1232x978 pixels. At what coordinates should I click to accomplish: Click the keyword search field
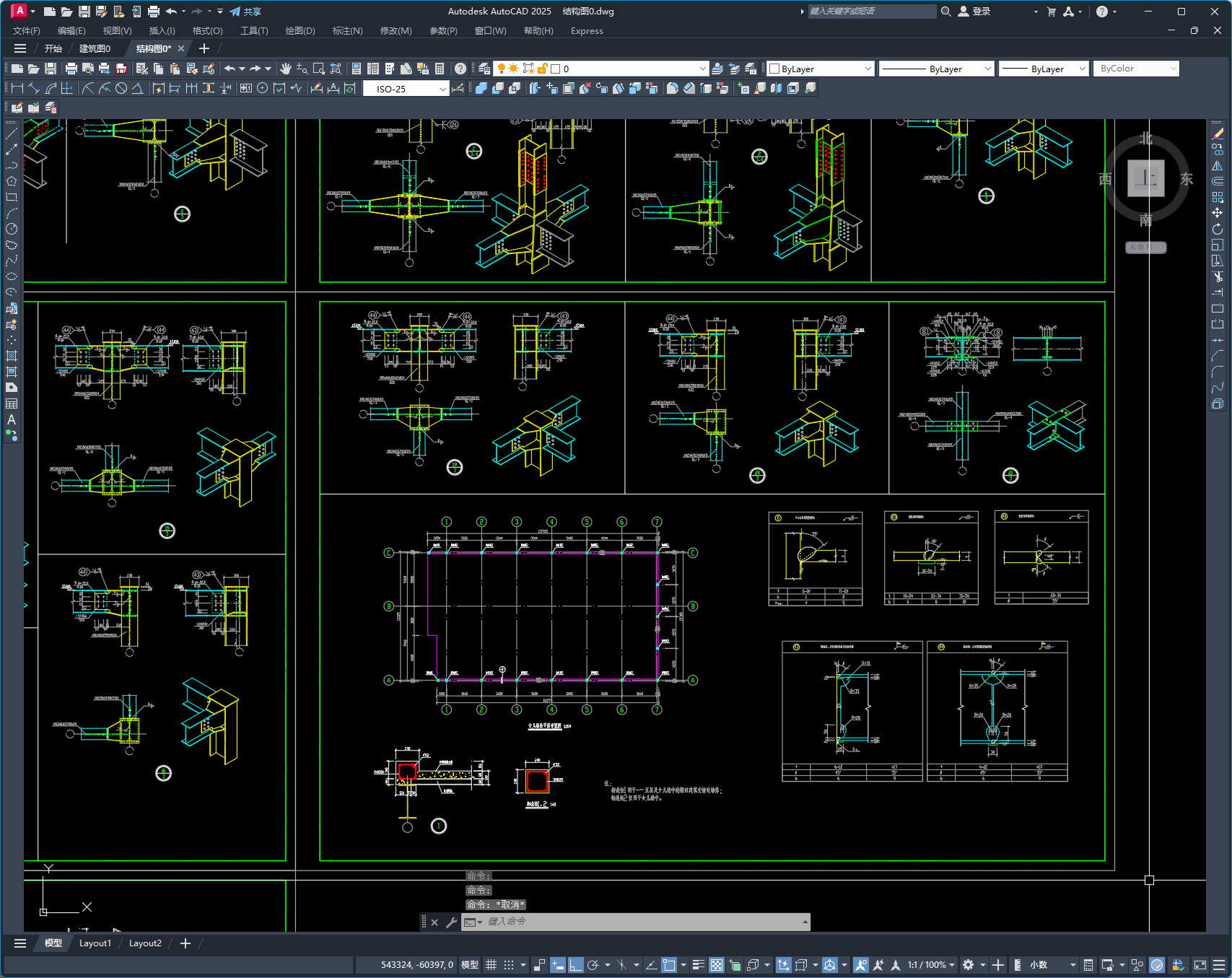tap(871, 12)
